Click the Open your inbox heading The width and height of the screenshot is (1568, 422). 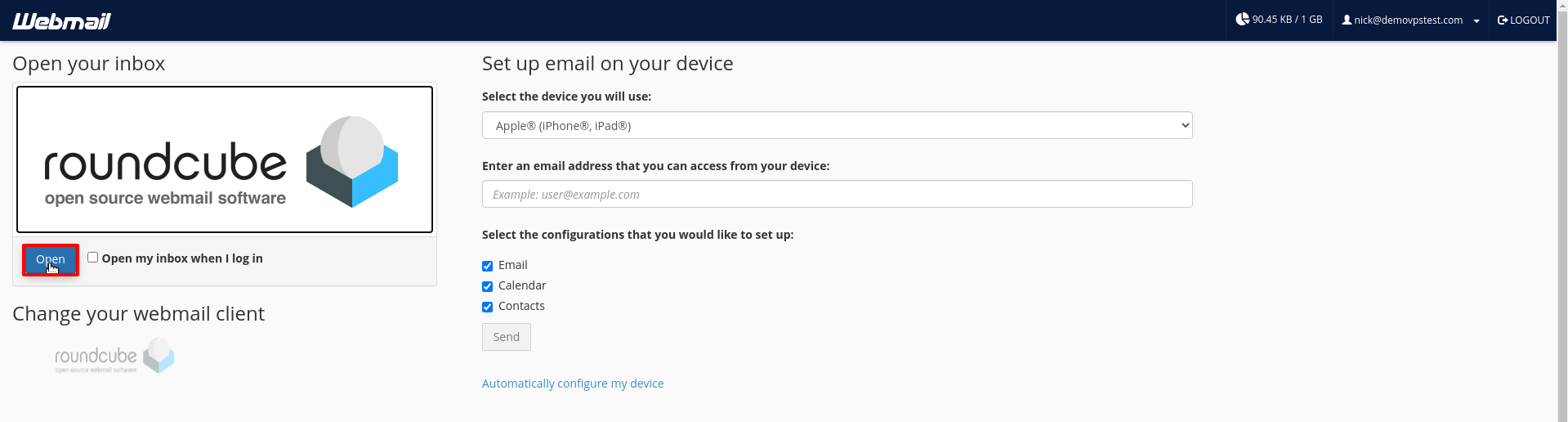(88, 64)
